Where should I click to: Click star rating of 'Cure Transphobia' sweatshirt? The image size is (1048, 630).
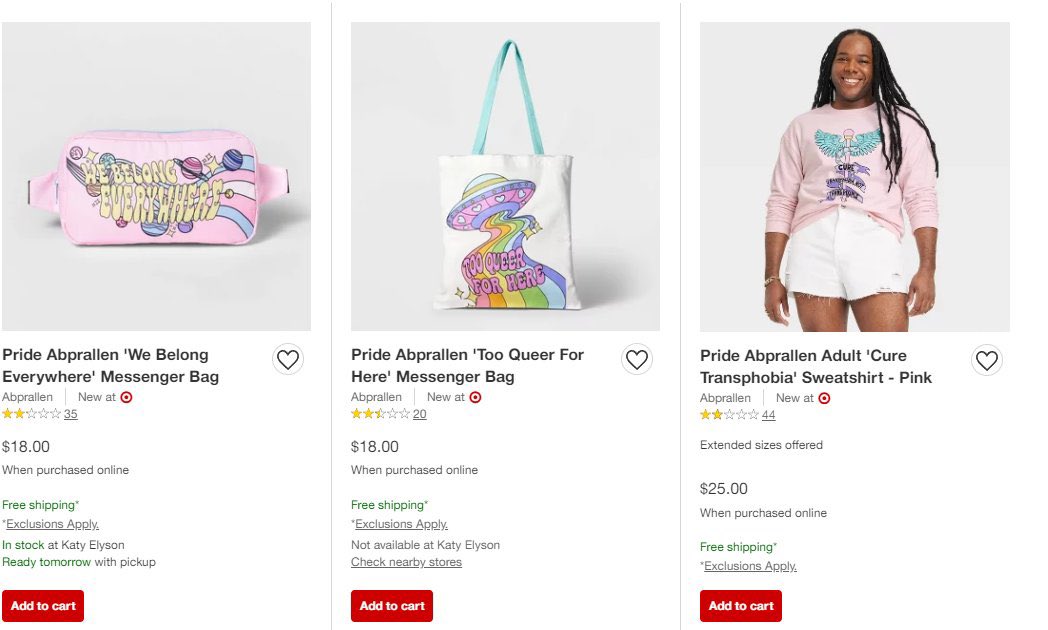pyautogui.click(x=729, y=415)
